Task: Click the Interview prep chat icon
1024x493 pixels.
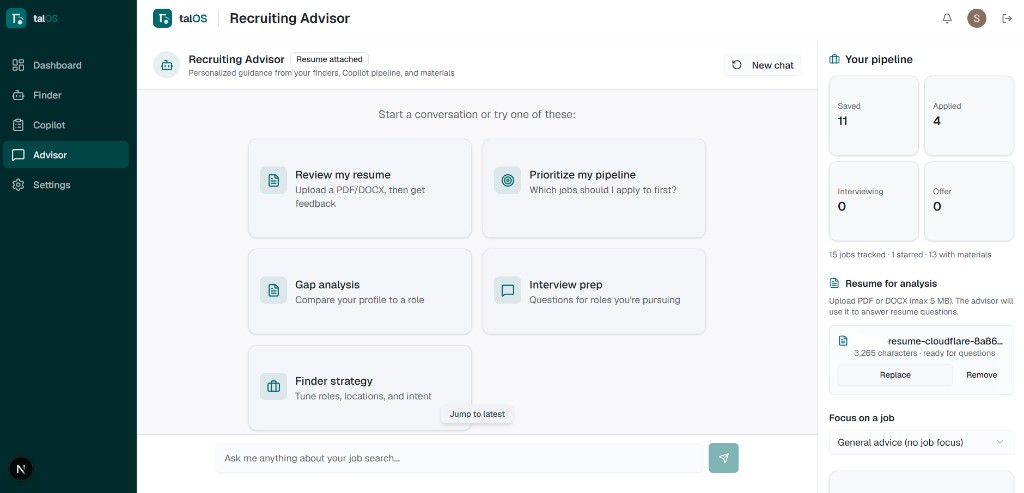Action: (507, 290)
